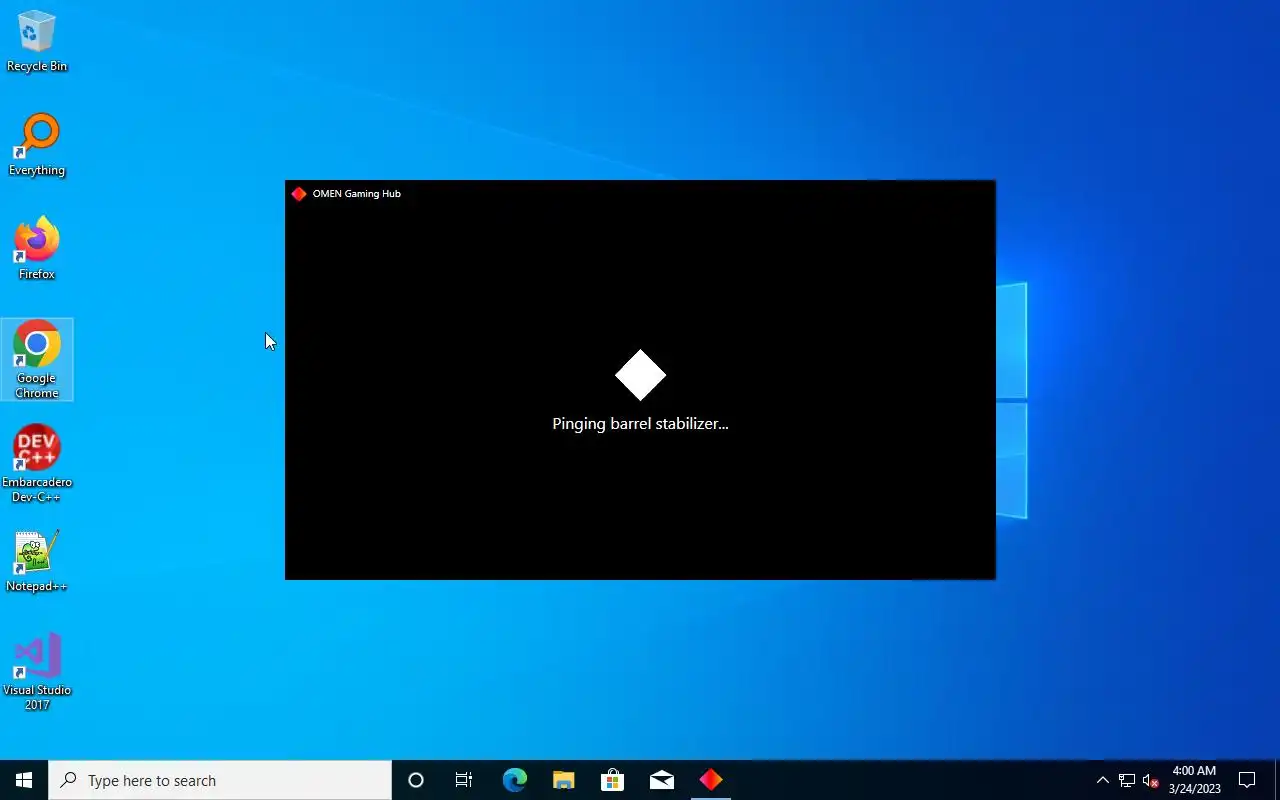Open Mail app from the taskbar

(662, 780)
